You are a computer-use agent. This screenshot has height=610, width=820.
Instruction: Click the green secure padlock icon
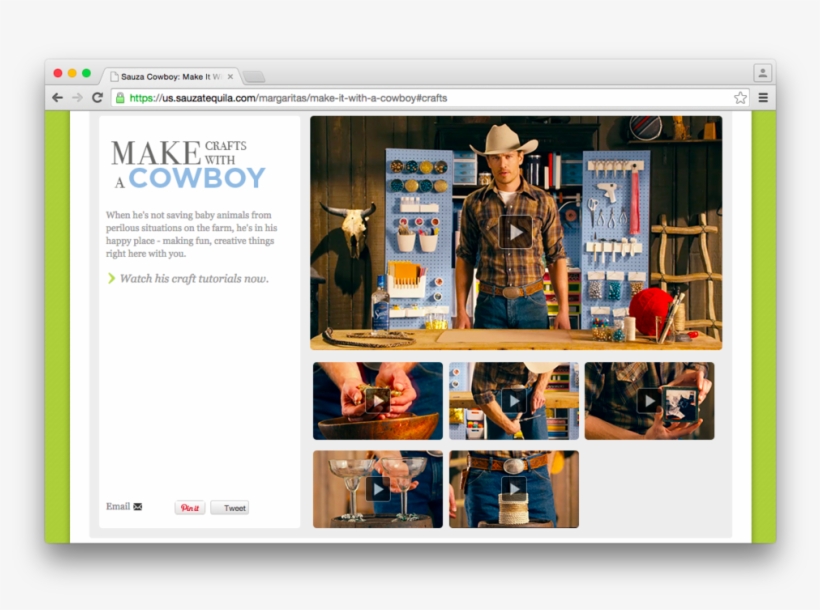click(x=120, y=98)
